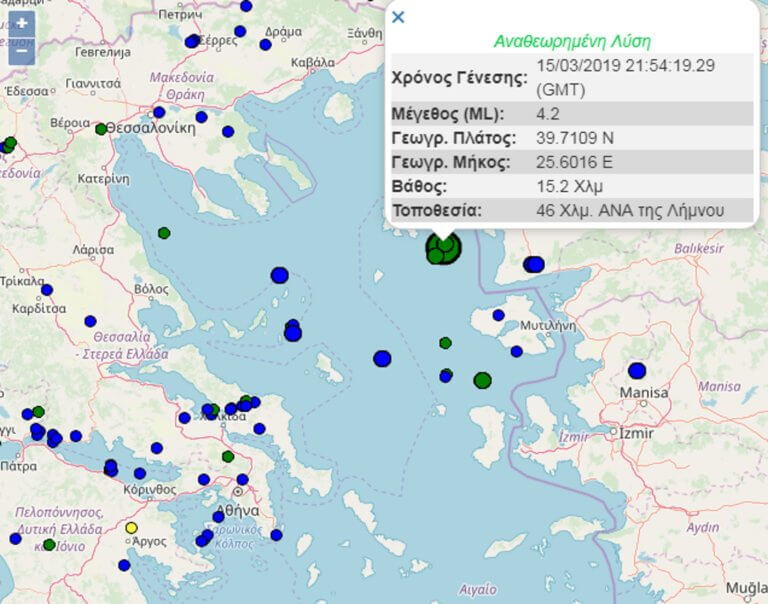Select the yellow earthquake marker near Άργος
Screen dimensions: 768x604
click(x=131, y=528)
